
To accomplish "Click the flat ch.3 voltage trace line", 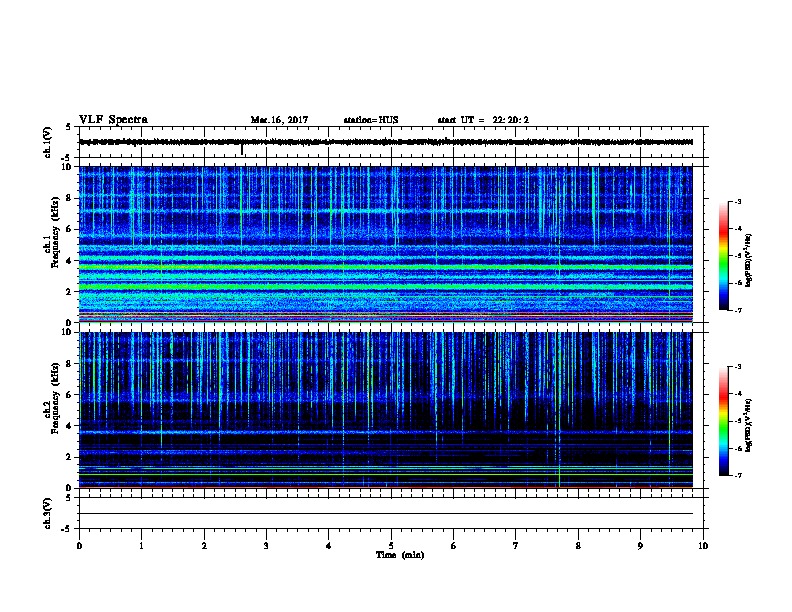I will click(386, 514).
